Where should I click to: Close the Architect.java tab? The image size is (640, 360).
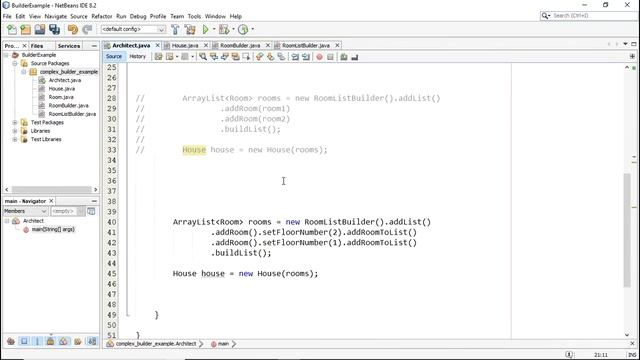point(158,45)
